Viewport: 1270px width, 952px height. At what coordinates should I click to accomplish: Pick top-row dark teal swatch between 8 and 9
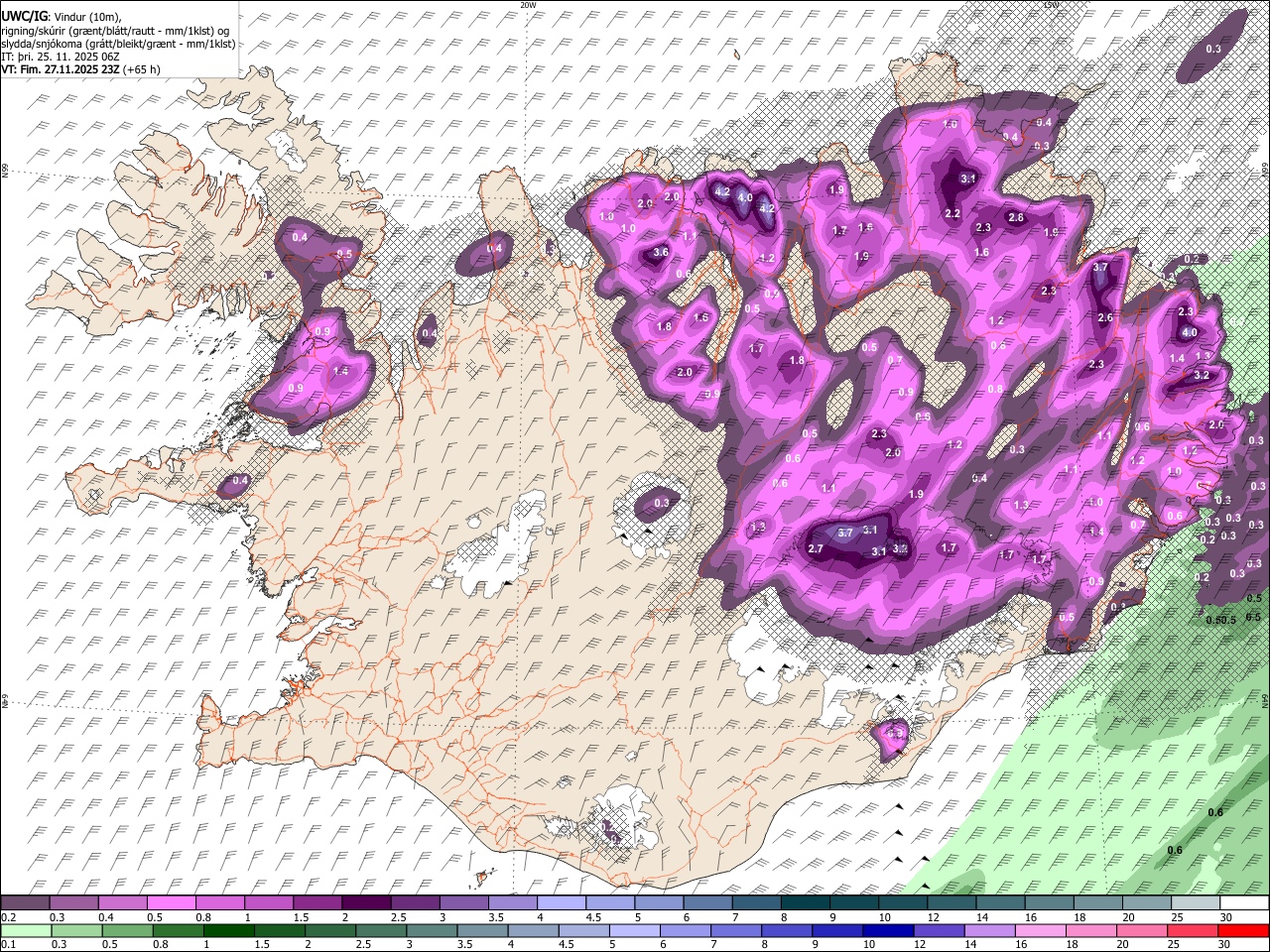point(805,902)
